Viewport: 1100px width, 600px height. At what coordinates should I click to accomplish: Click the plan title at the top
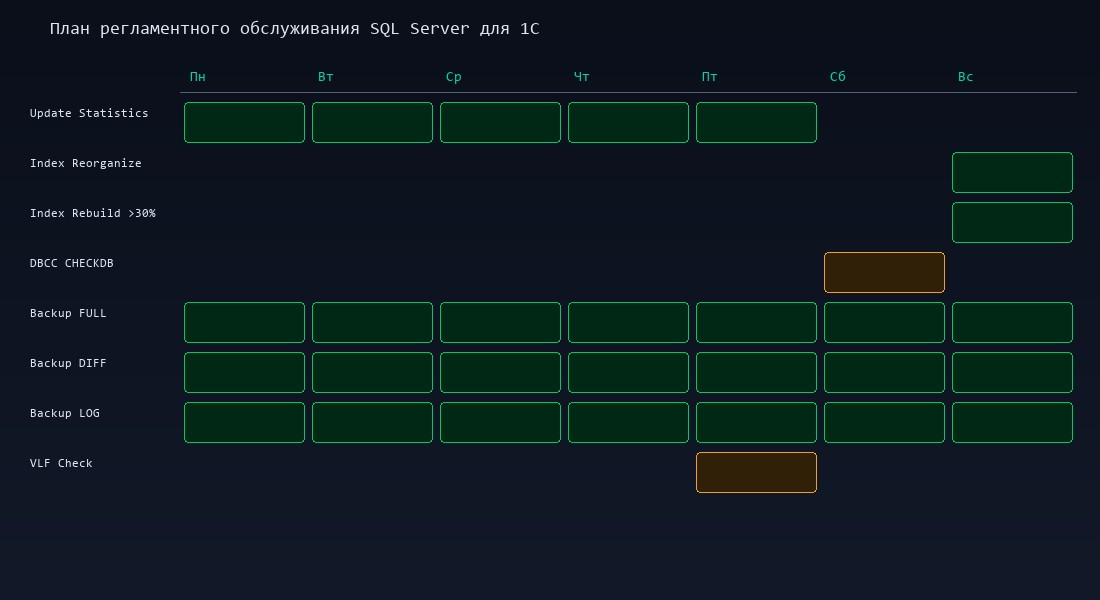[x=295, y=28]
